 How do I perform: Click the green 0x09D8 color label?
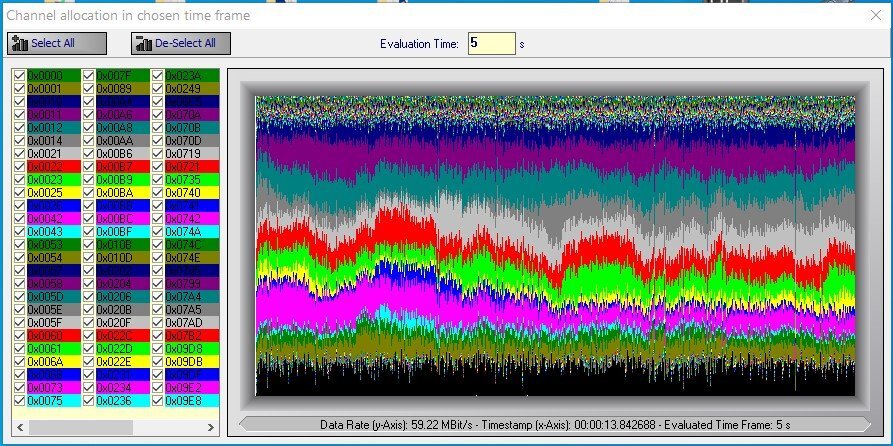192,349
